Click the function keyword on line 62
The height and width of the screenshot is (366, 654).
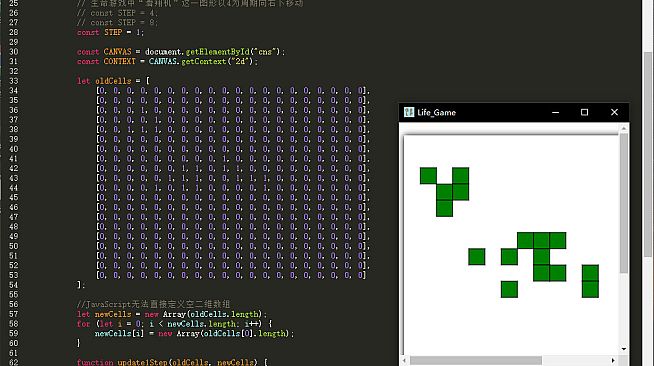click(95, 362)
